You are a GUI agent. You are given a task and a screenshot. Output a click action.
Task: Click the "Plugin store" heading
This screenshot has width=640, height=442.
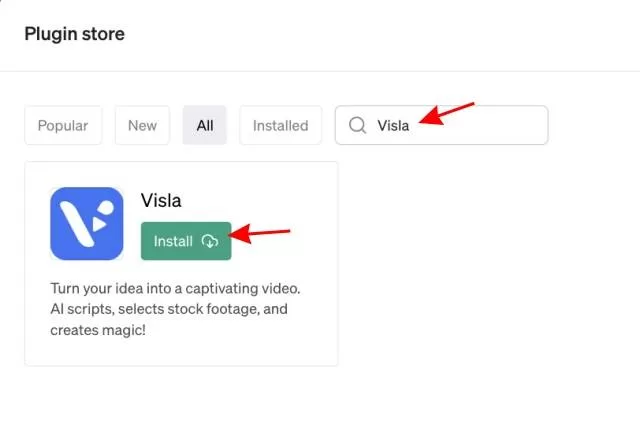tap(74, 34)
